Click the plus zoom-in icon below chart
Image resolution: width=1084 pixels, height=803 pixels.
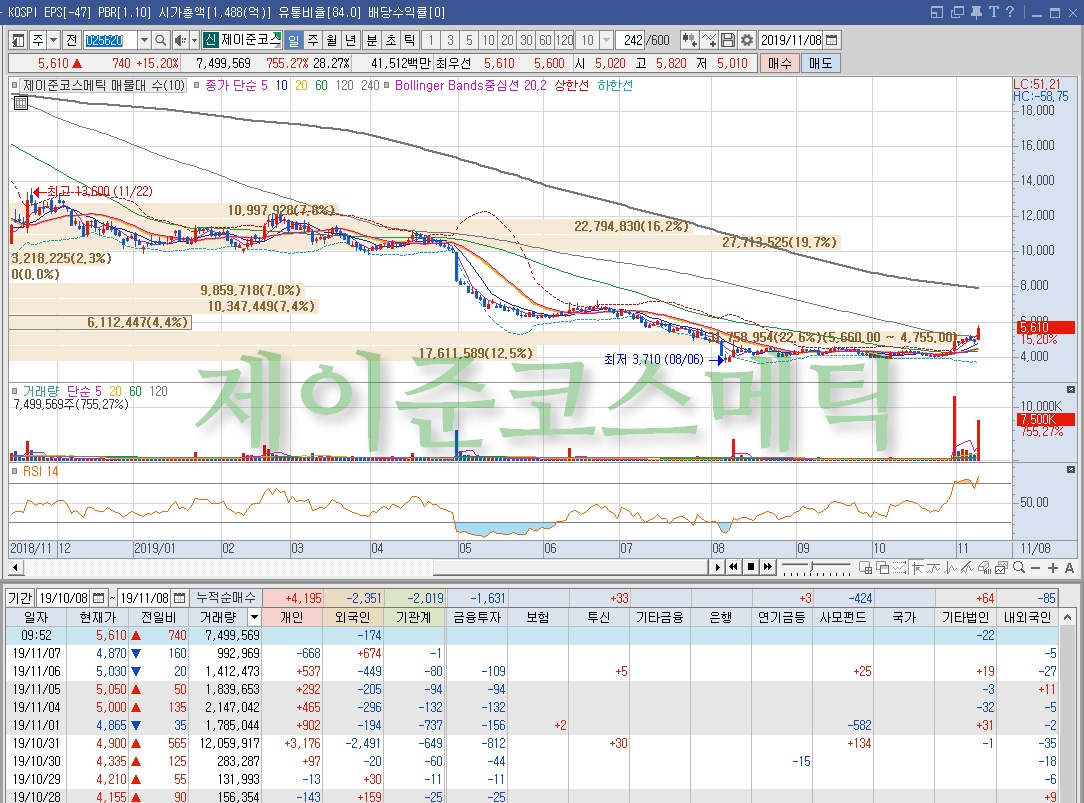[1052, 567]
